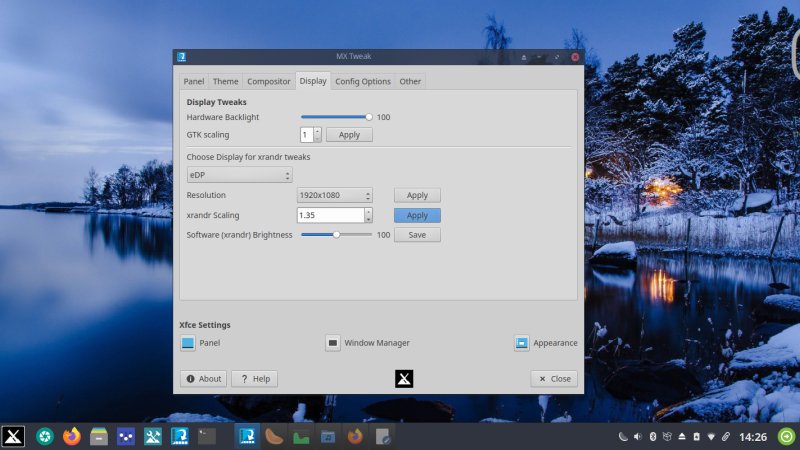
Task: Open the terminal from the taskbar
Action: [207, 436]
